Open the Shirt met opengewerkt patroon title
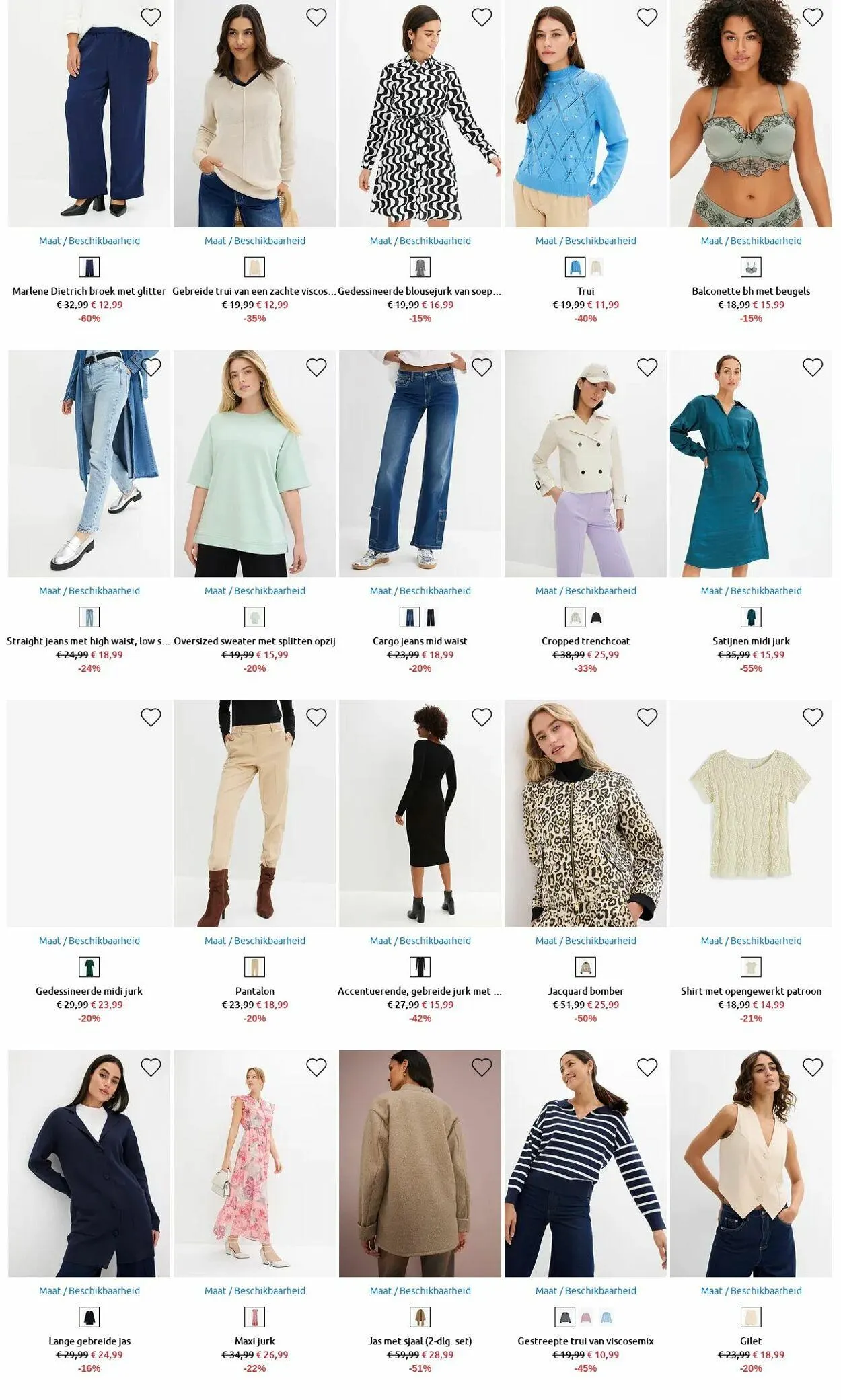841x1400 pixels. (x=751, y=990)
